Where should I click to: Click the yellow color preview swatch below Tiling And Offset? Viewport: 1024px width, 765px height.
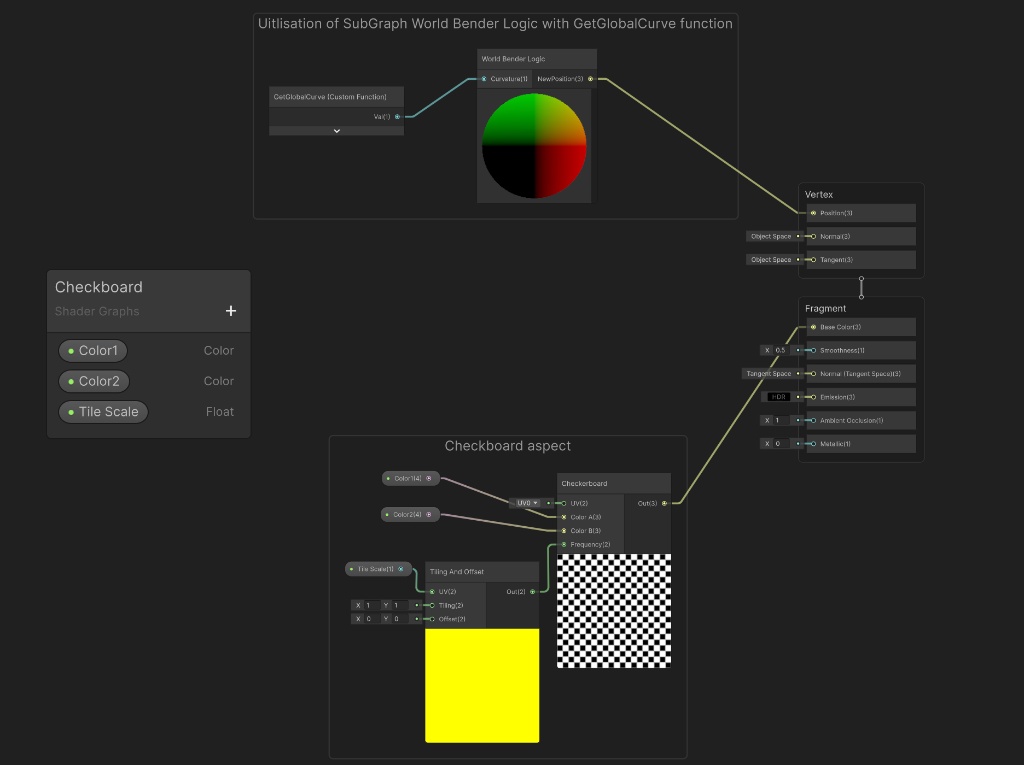(x=482, y=685)
